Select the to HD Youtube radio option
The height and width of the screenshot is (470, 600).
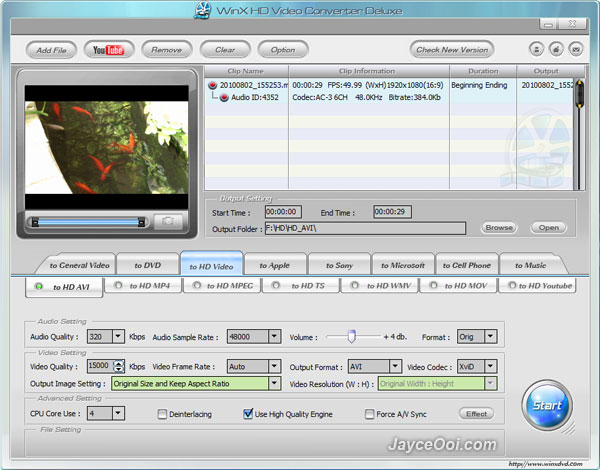tap(512, 285)
